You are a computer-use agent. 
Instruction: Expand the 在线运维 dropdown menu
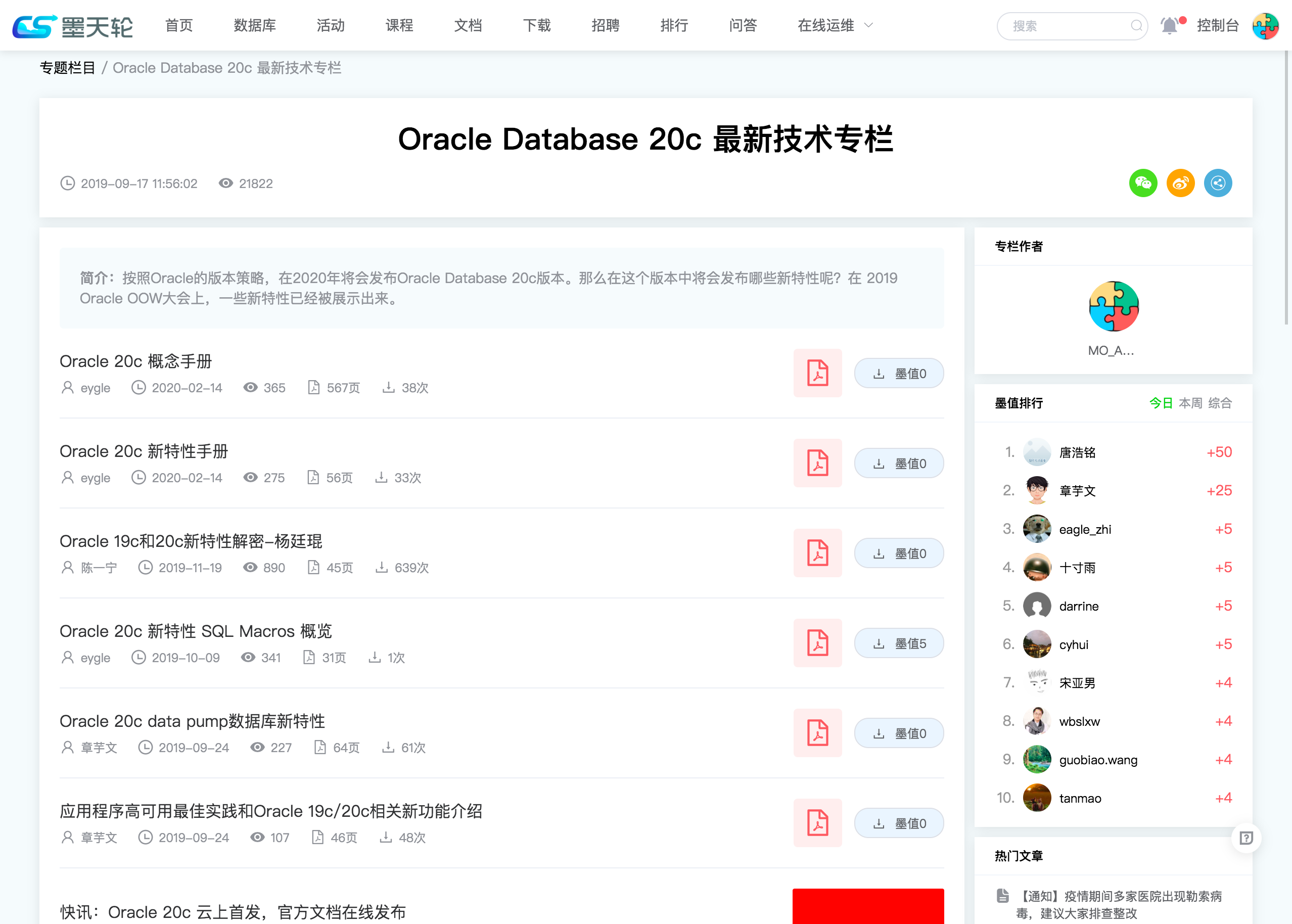[x=835, y=26]
